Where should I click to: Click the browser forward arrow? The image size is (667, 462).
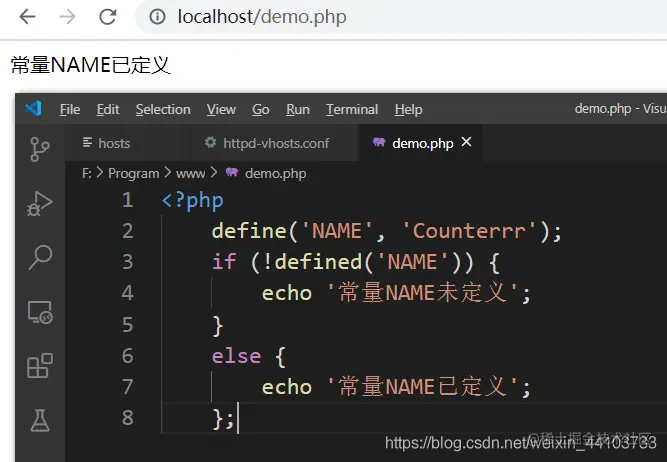click(67, 17)
